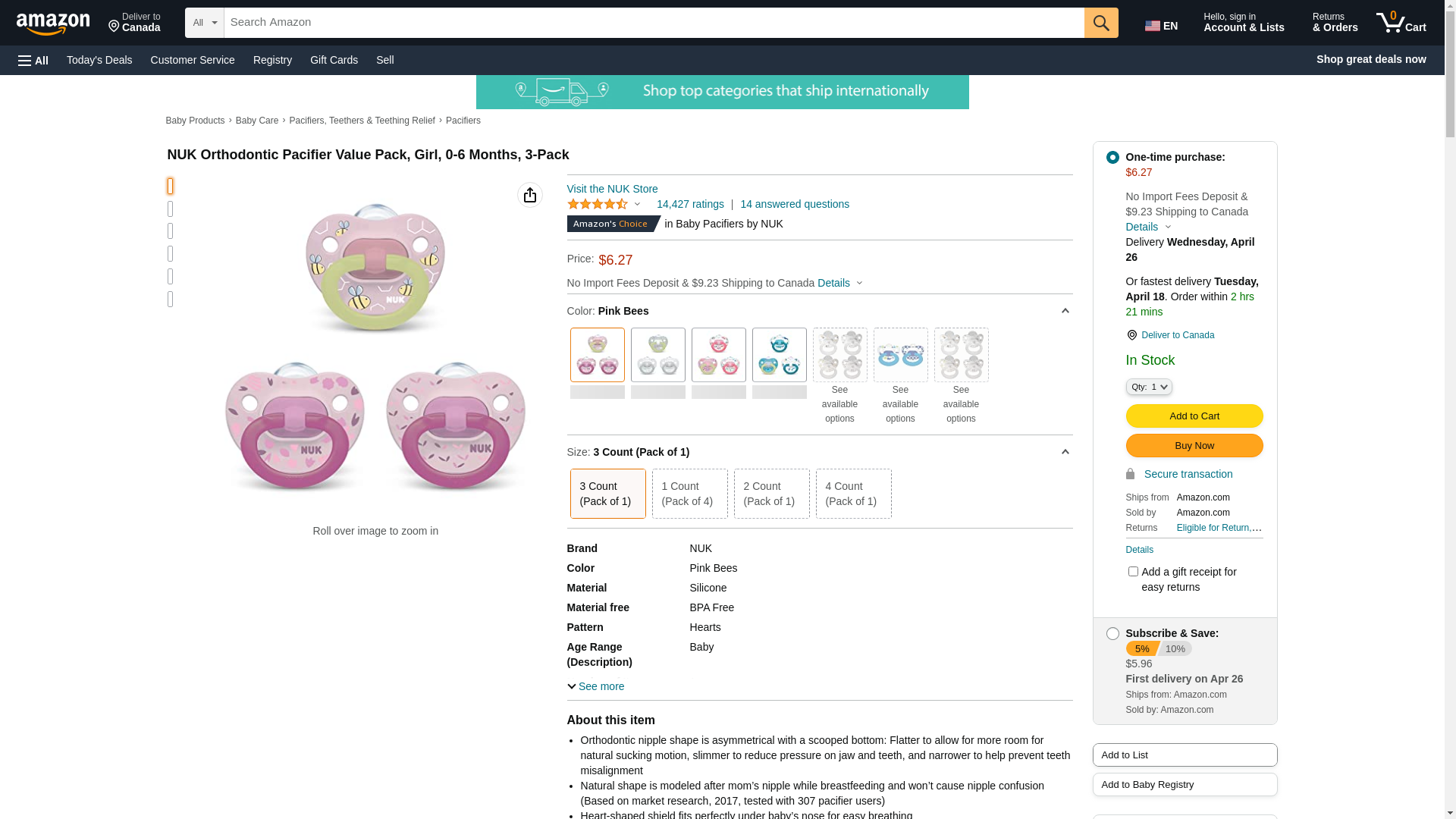
Task: Click the search magnifier button
Action: (x=1100, y=23)
